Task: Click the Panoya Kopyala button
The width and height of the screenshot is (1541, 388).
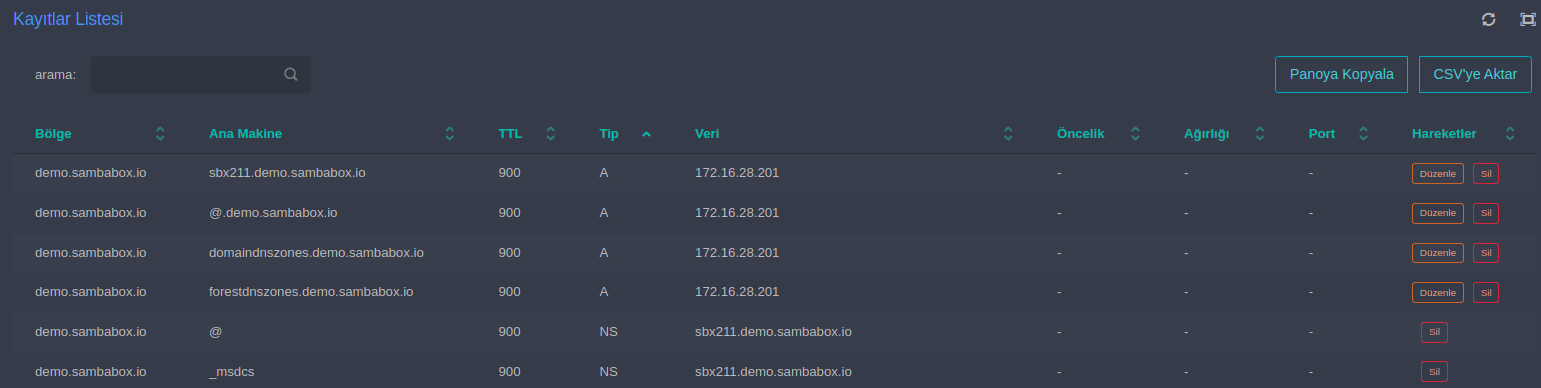Action: pyautogui.click(x=1341, y=74)
